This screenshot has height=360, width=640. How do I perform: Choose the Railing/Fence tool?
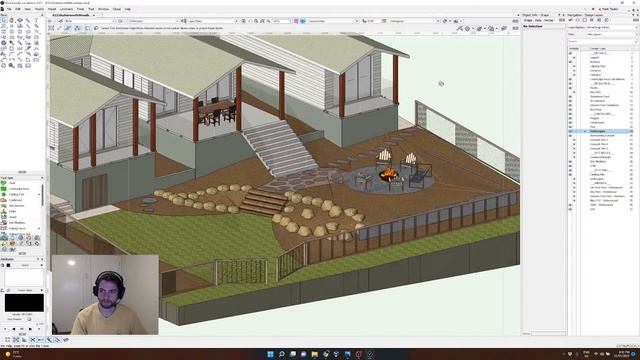tap(17, 229)
